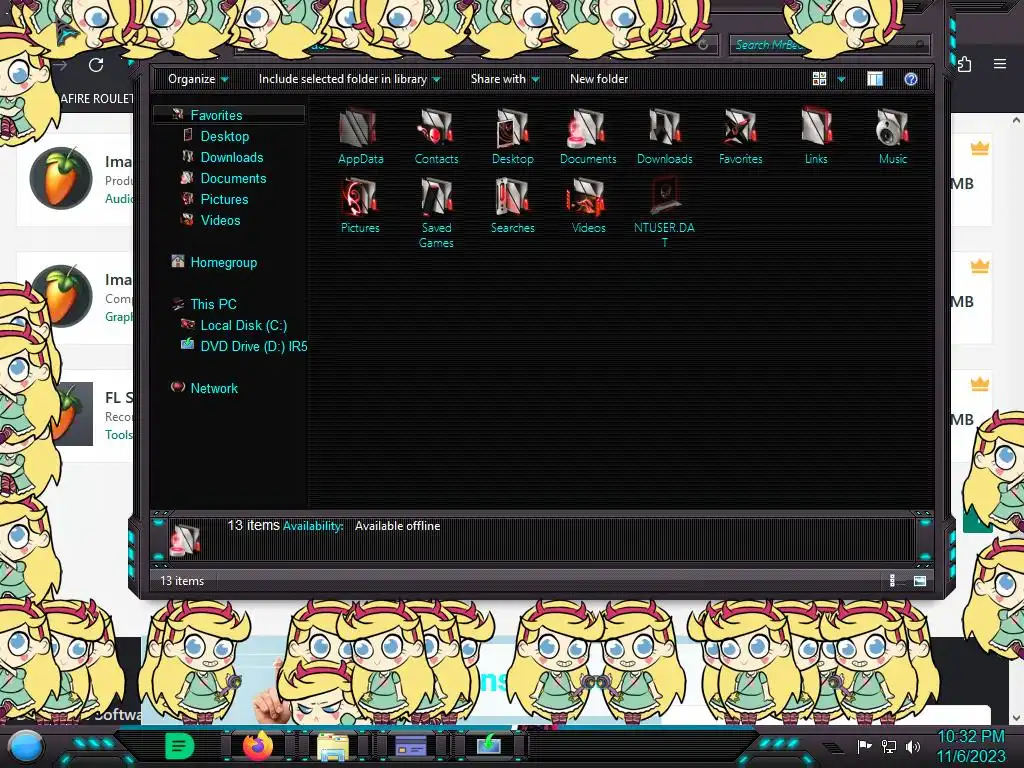This screenshot has height=768, width=1024.
Task: Open File Explorer from the taskbar
Action: click(x=332, y=746)
